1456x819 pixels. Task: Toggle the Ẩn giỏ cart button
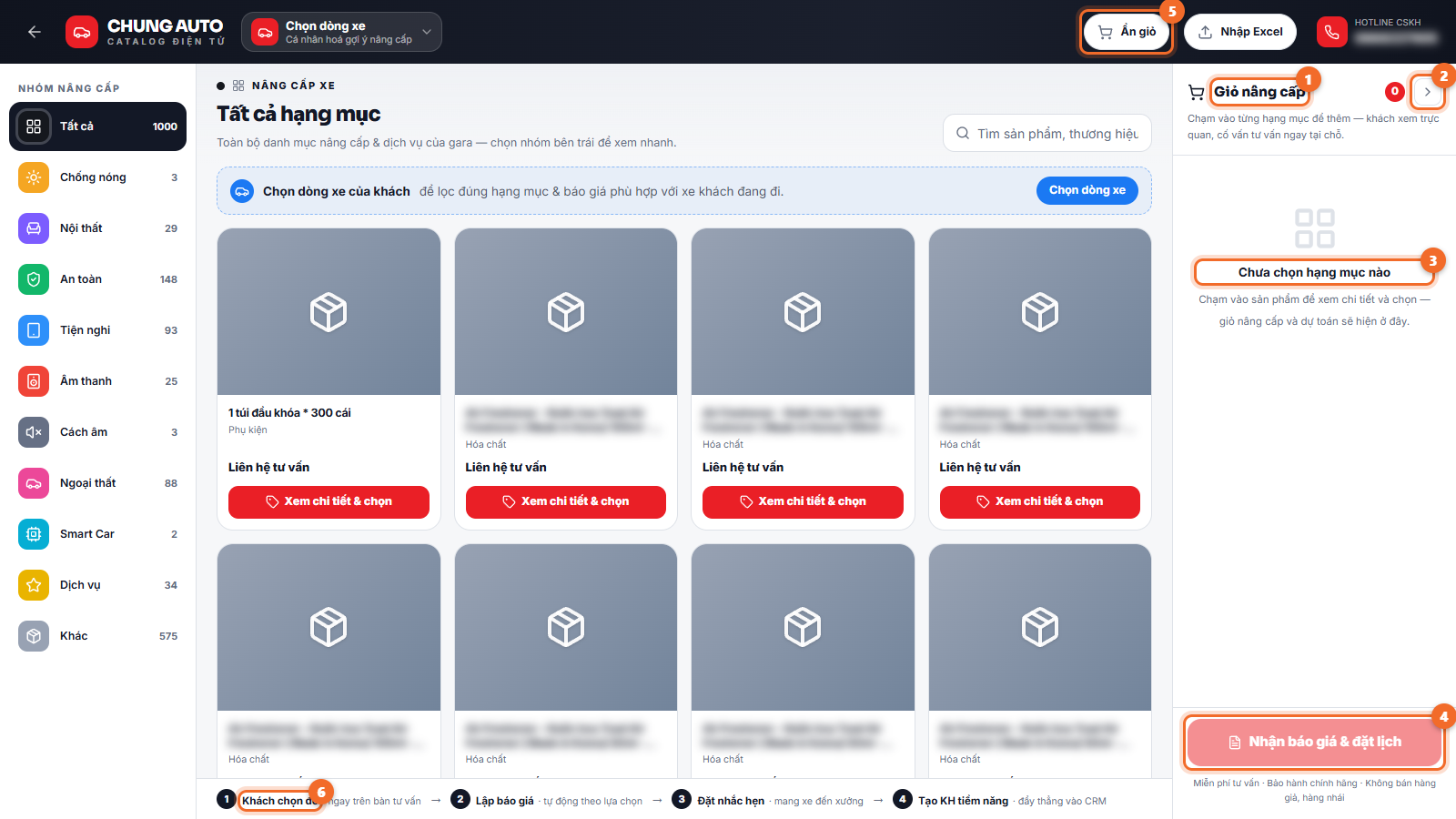tap(1127, 32)
